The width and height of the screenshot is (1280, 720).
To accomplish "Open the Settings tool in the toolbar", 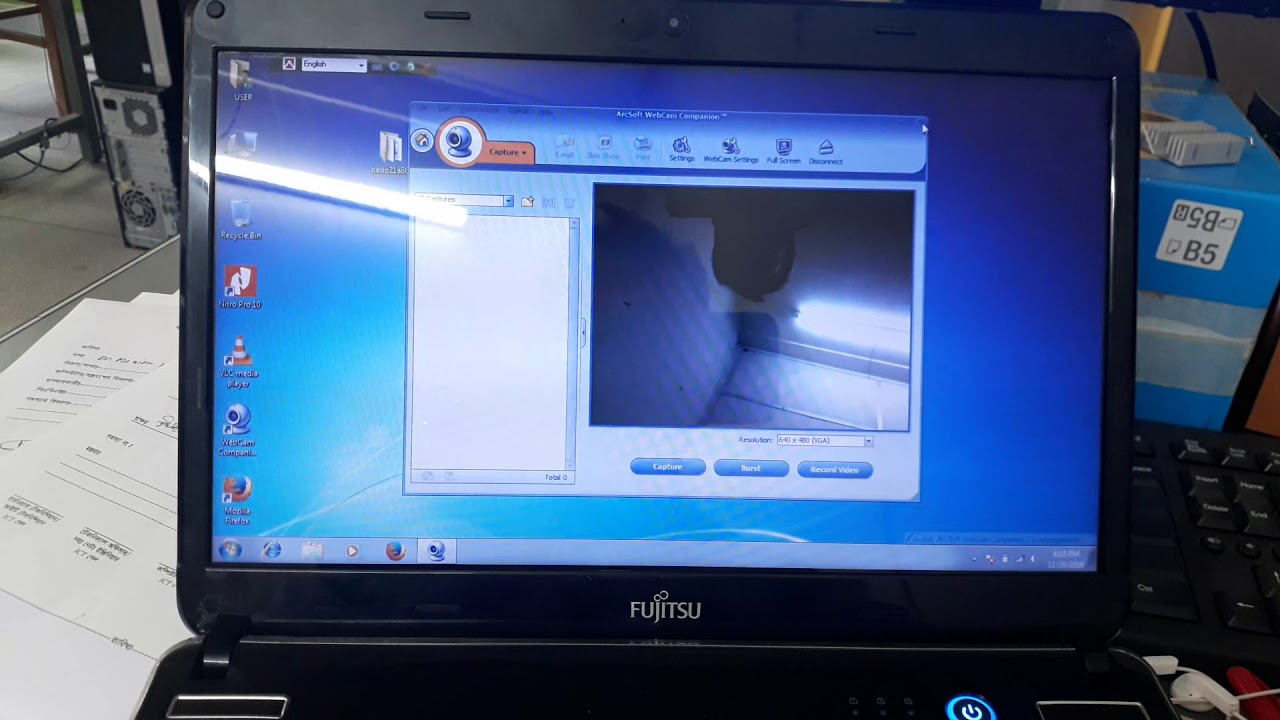I will point(681,149).
